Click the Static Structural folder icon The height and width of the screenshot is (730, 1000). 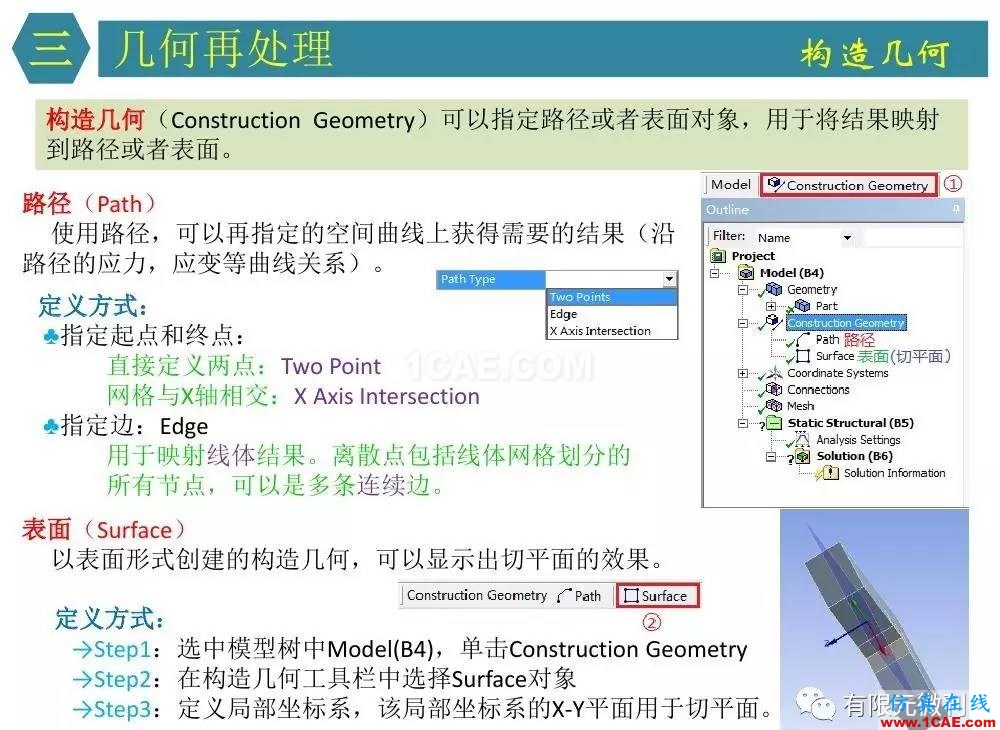pos(774,423)
